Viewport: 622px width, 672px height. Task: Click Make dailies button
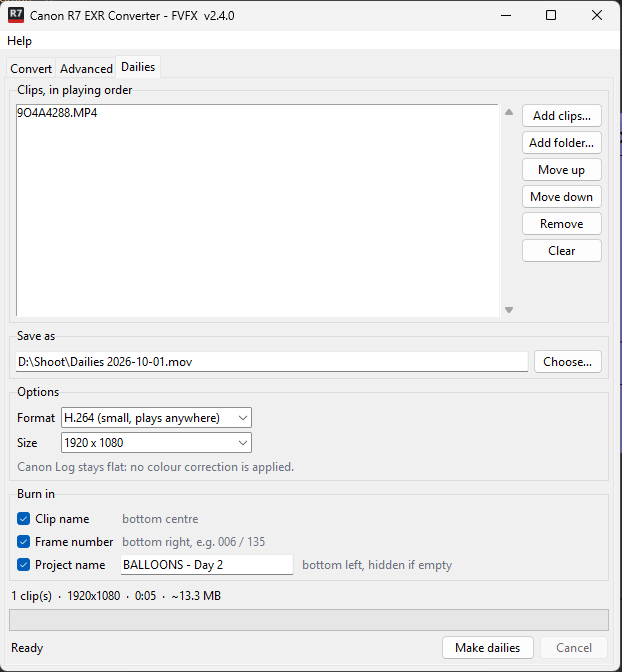pyautogui.click(x=488, y=648)
